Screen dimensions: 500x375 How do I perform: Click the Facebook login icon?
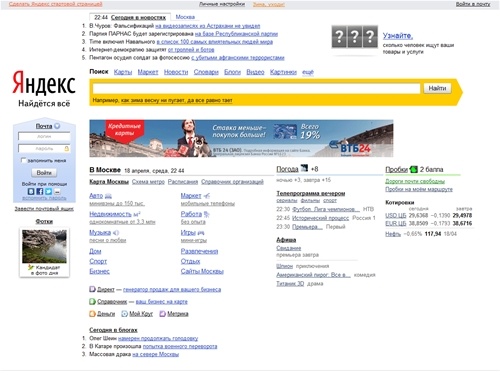(40, 191)
